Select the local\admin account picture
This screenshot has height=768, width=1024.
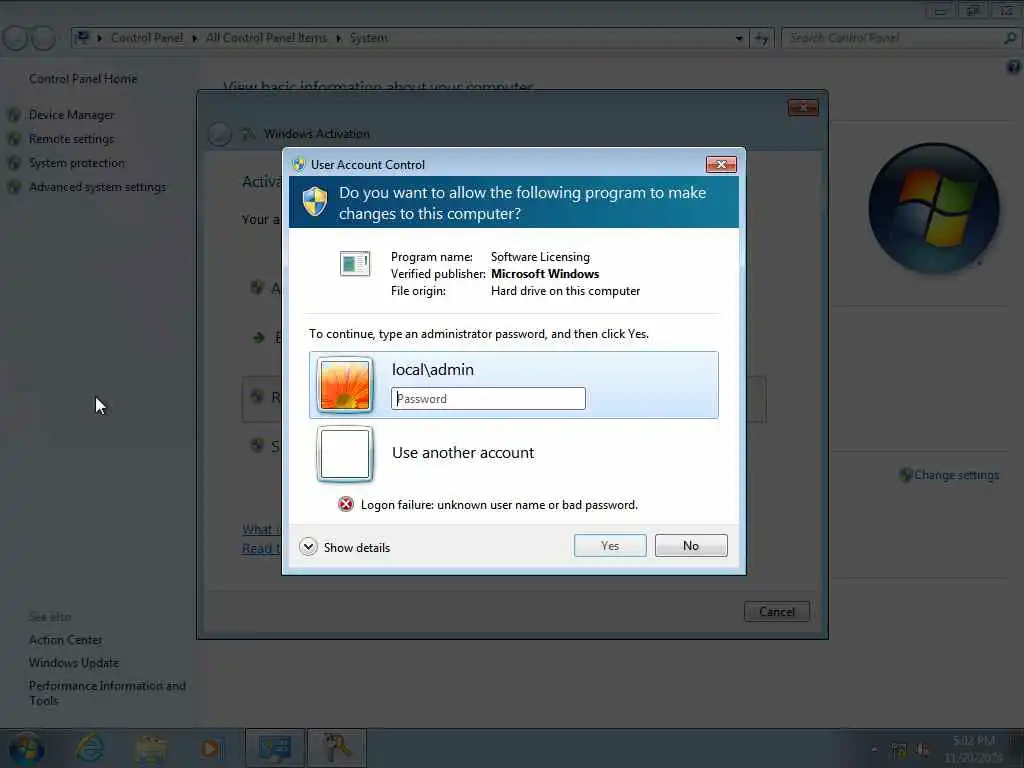(x=345, y=385)
